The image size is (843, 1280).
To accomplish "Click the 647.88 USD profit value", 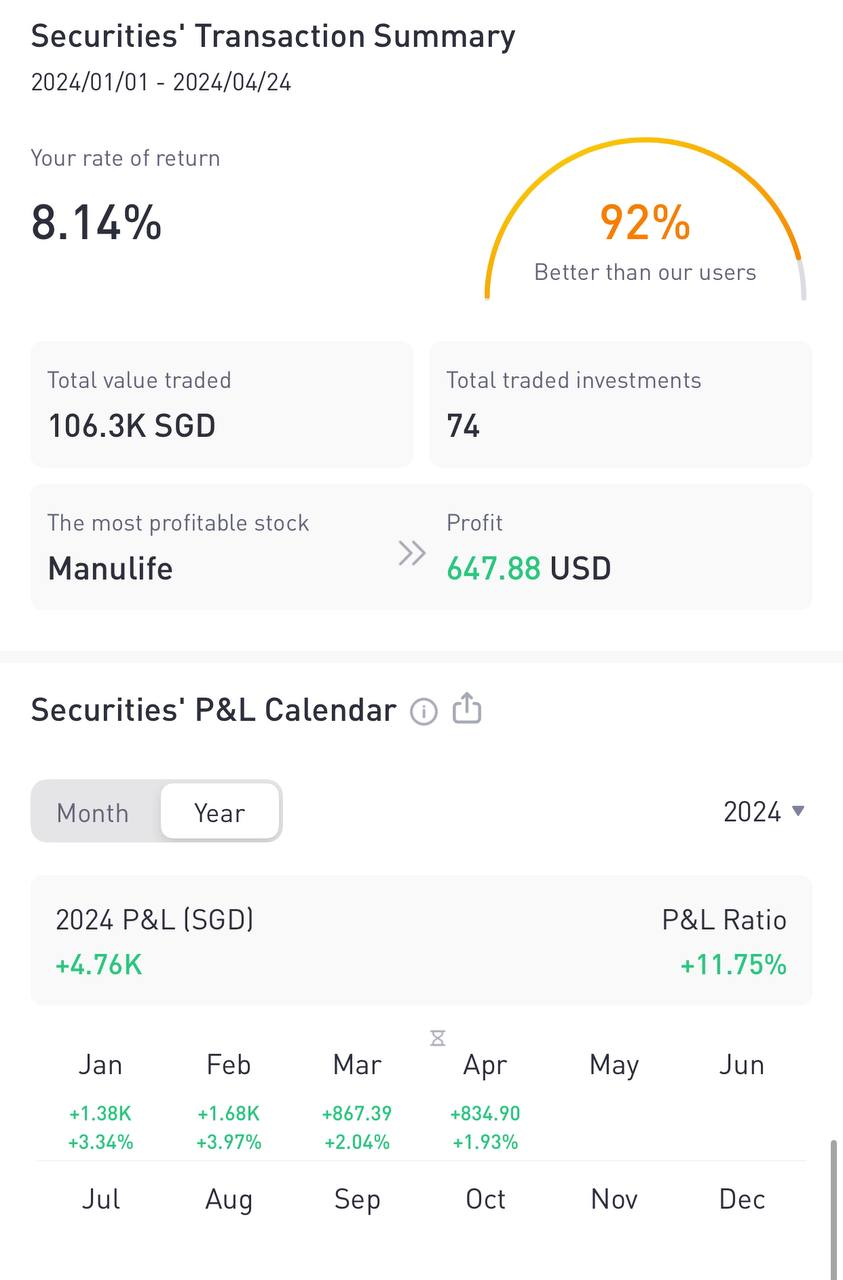I will pos(528,569).
